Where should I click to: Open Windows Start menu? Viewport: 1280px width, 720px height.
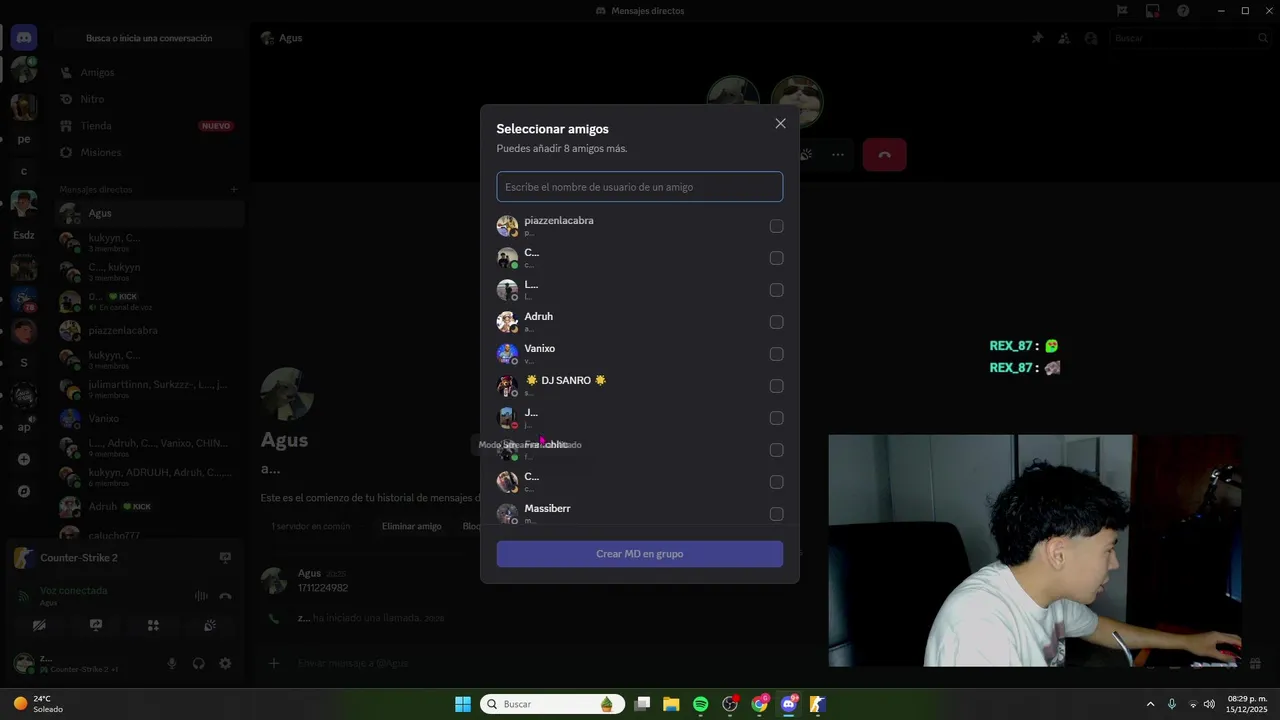coord(463,704)
